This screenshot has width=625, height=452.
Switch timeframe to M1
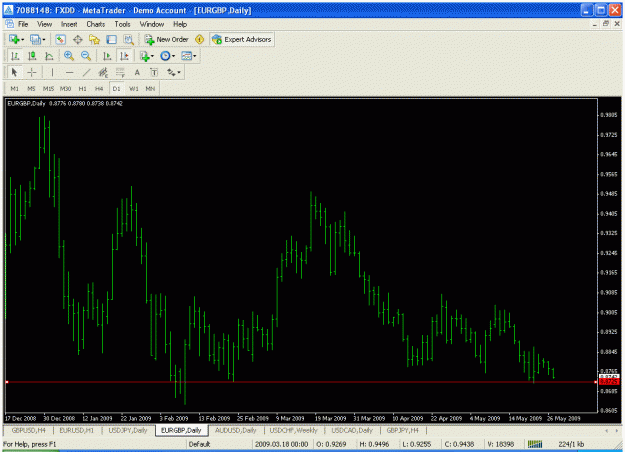point(15,89)
